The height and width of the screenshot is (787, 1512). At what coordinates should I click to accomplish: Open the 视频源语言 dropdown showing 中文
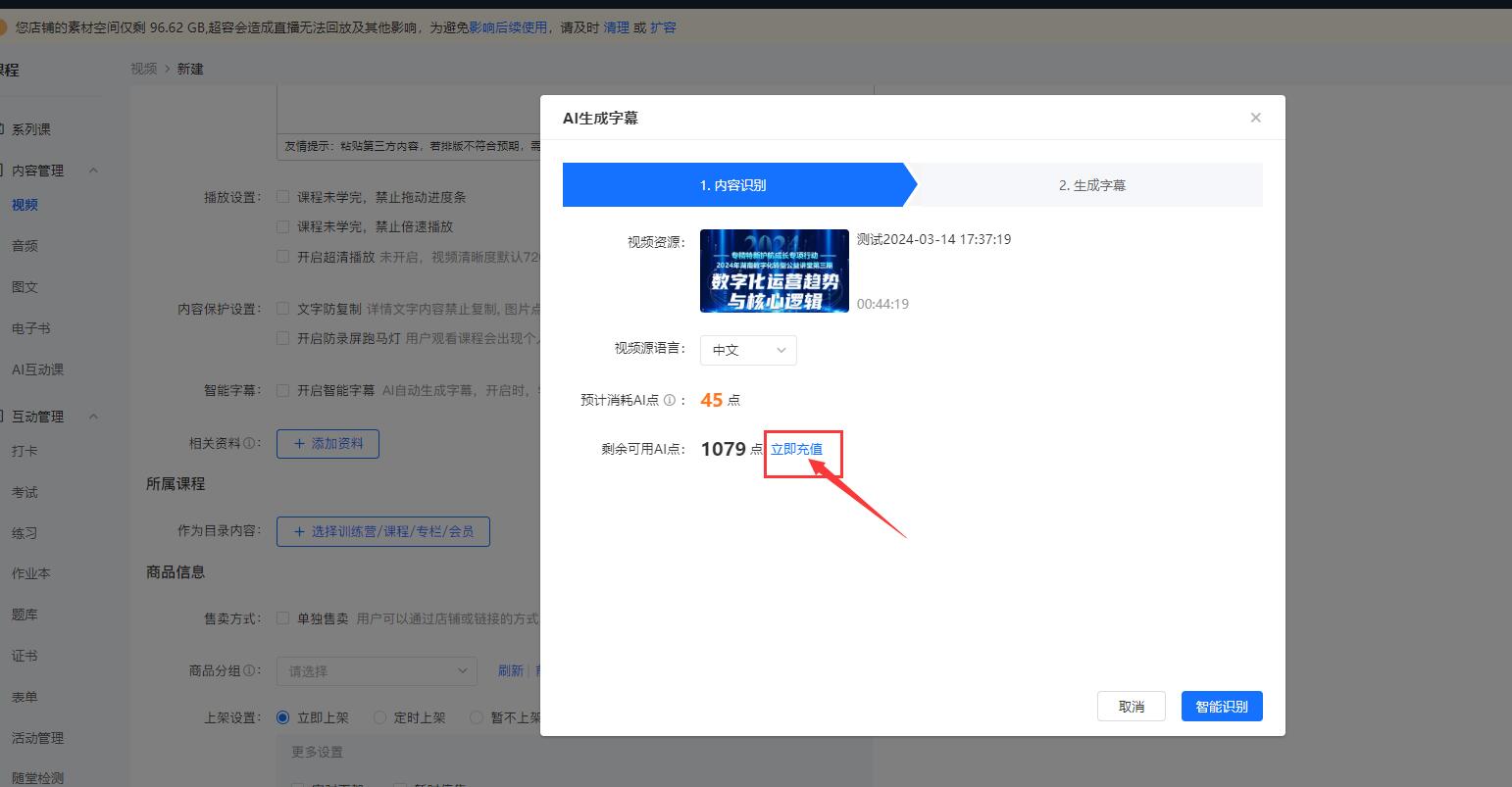click(748, 350)
